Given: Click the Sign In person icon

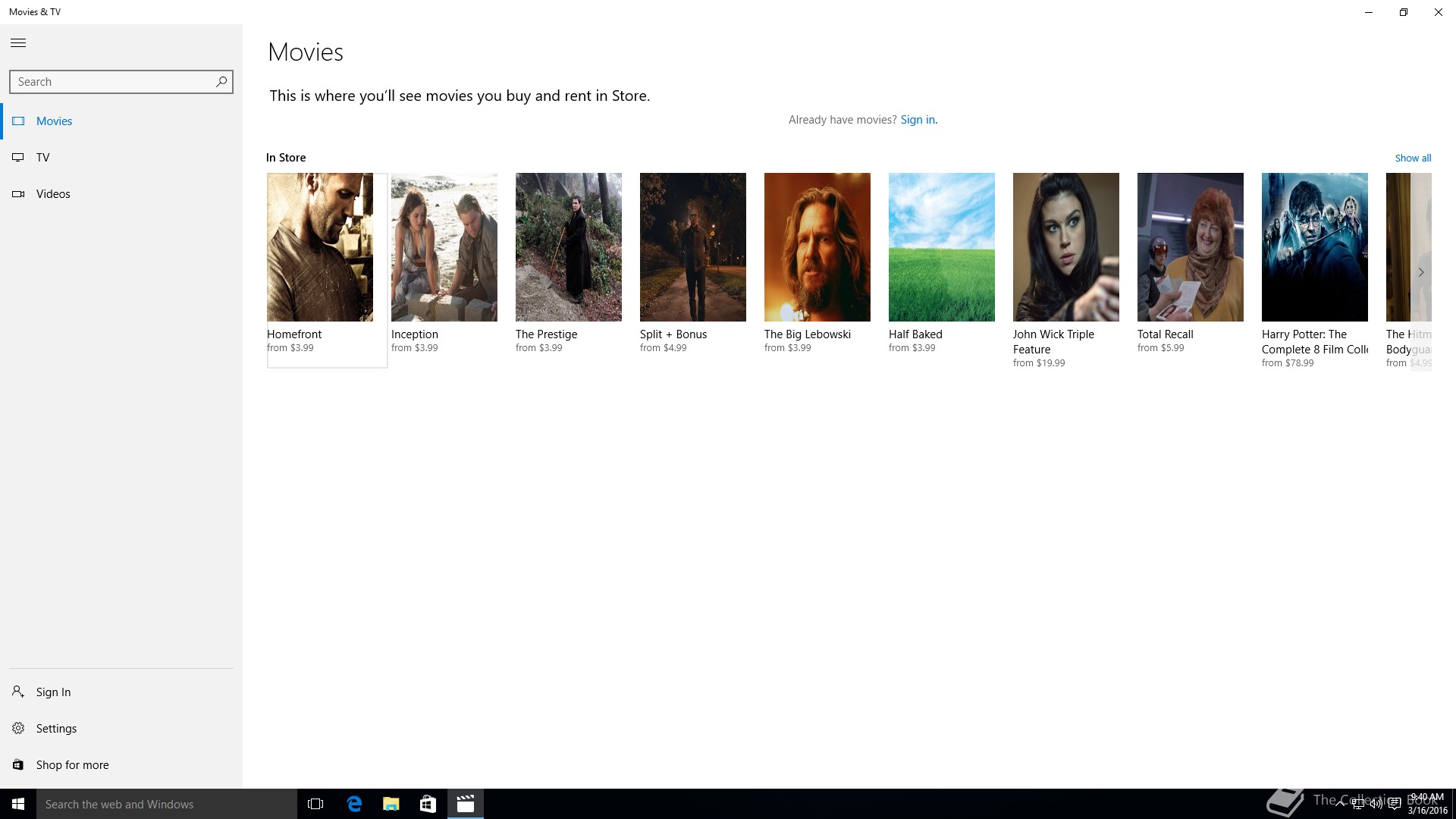Looking at the screenshot, I should tap(18, 692).
